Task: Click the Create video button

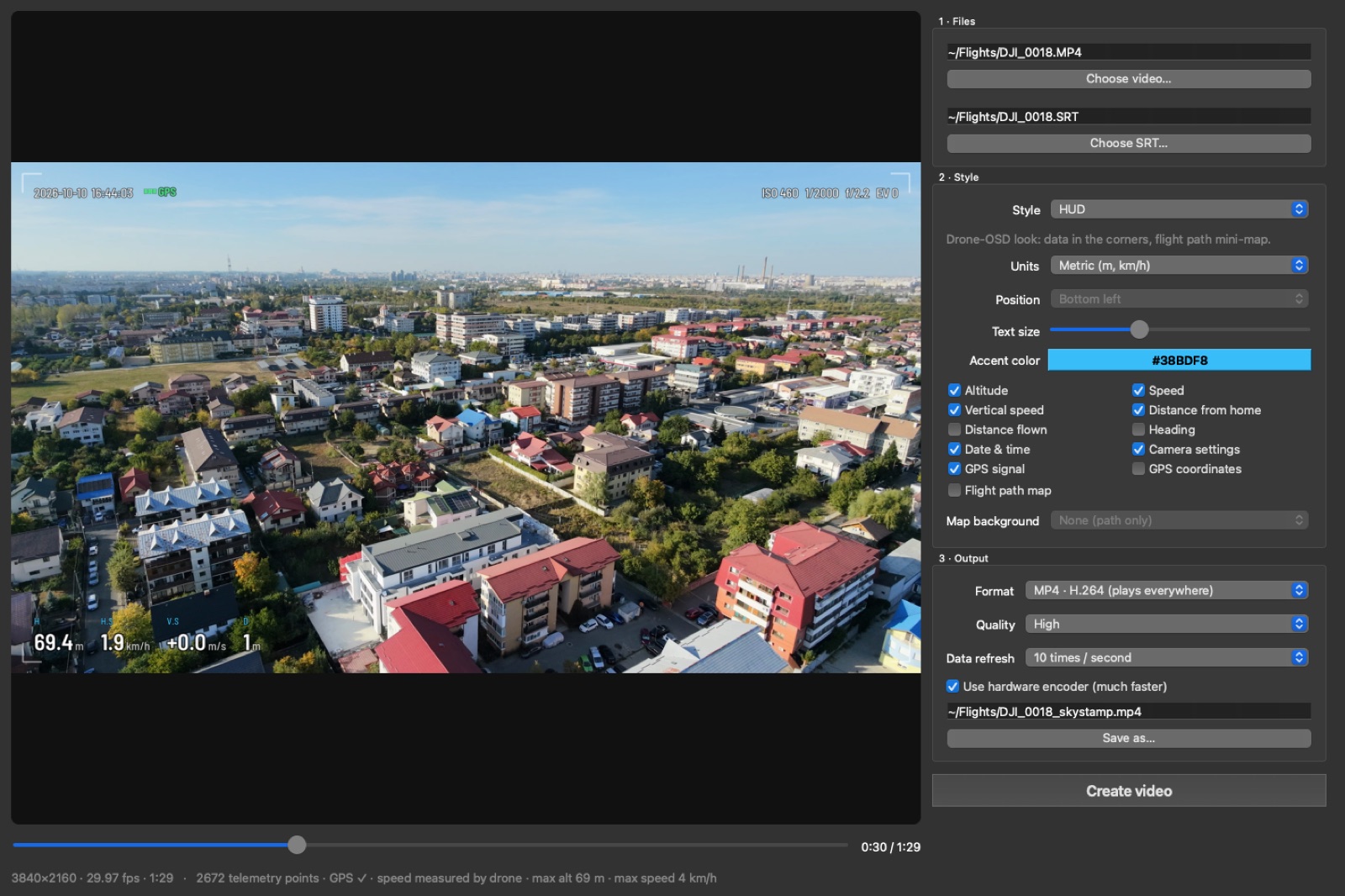Action: point(1128,791)
